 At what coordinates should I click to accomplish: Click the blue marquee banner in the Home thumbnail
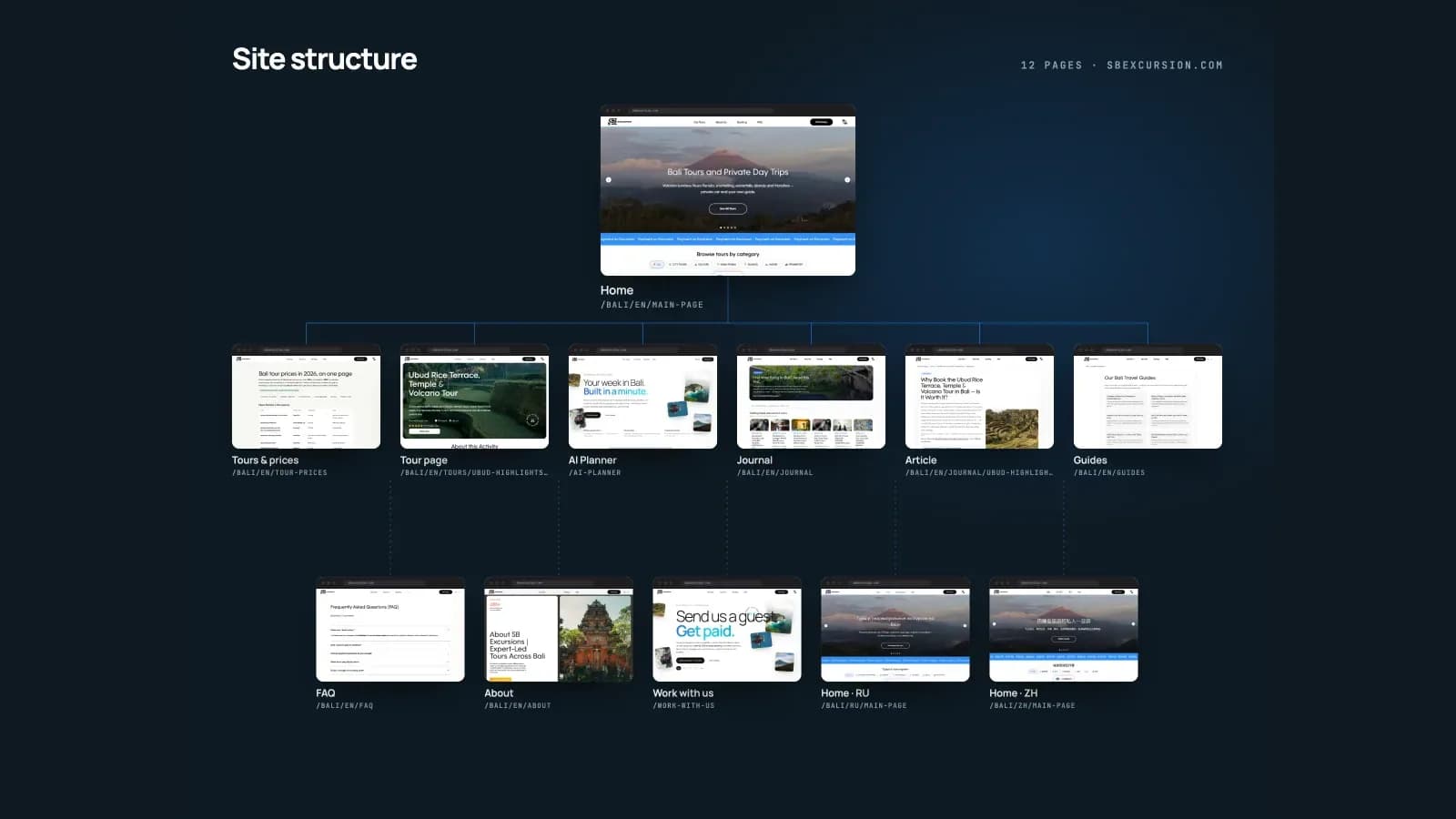pos(728,239)
